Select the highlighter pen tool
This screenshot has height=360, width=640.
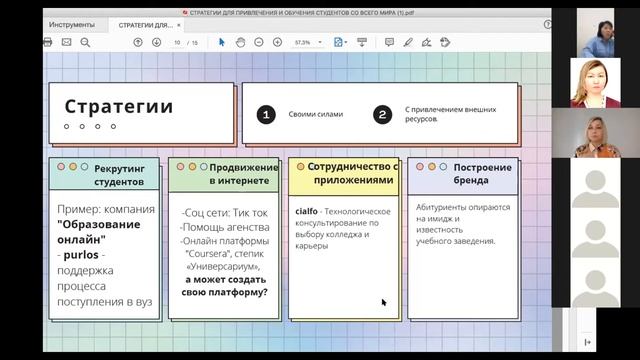[x=408, y=42]
